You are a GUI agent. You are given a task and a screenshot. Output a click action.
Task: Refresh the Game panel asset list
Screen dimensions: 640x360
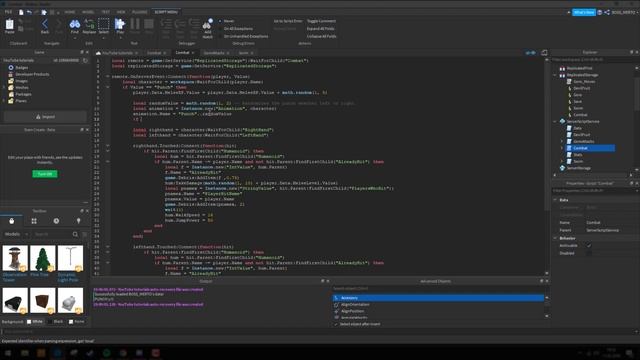point(85,60)
